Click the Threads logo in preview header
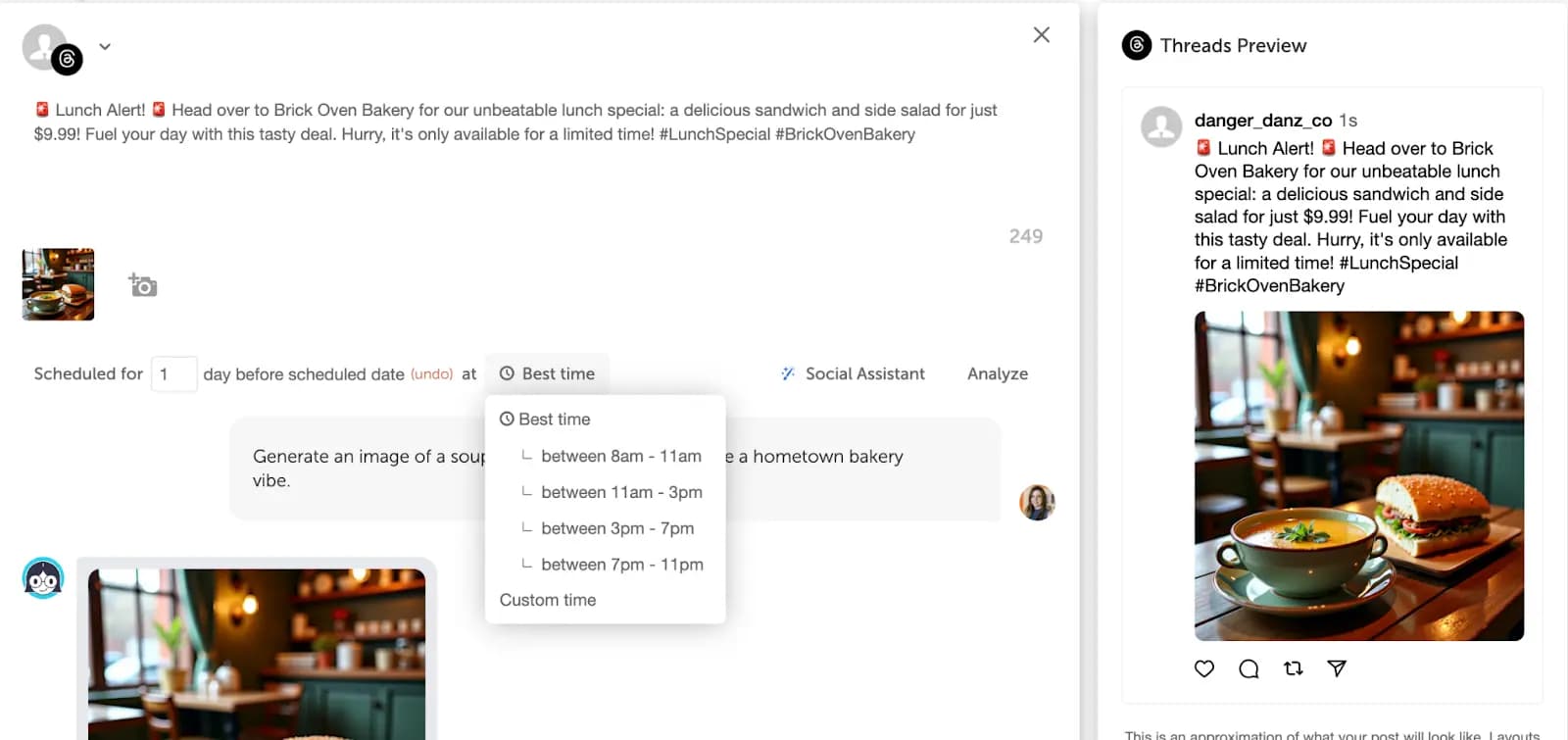This screenshot has height=740, width=1568. coord(1137,45)
